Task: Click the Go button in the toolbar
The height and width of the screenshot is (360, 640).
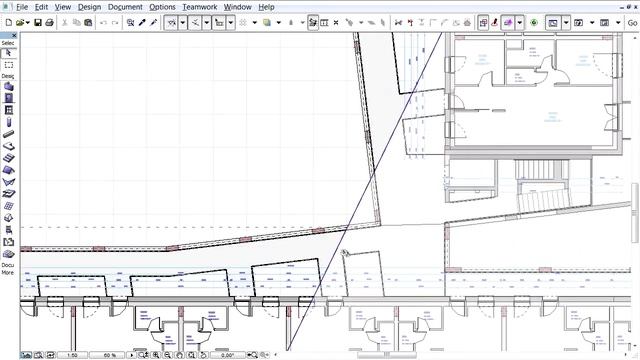Action: [x=632, y=23]
